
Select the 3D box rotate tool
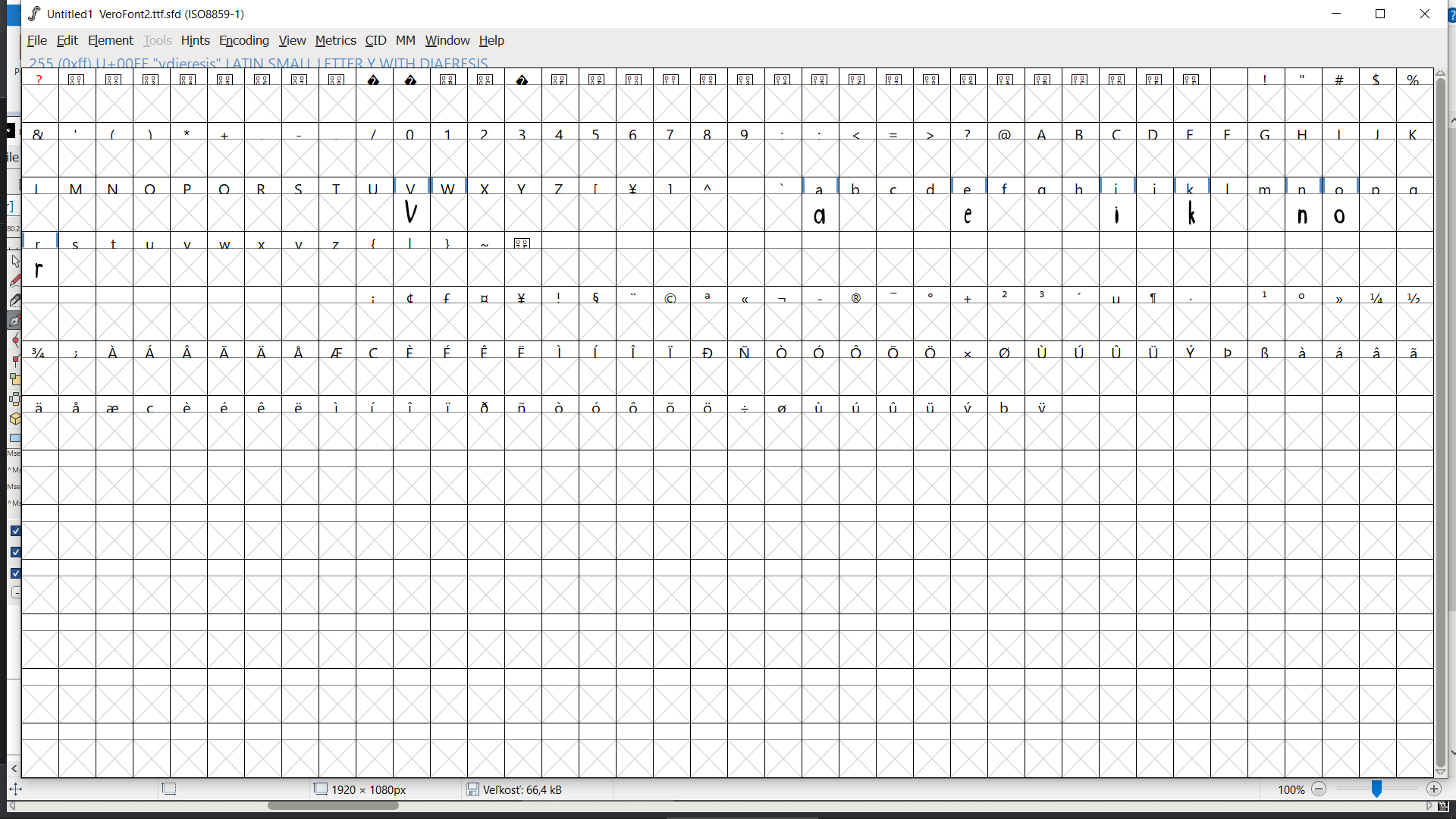tap(15, 419)
